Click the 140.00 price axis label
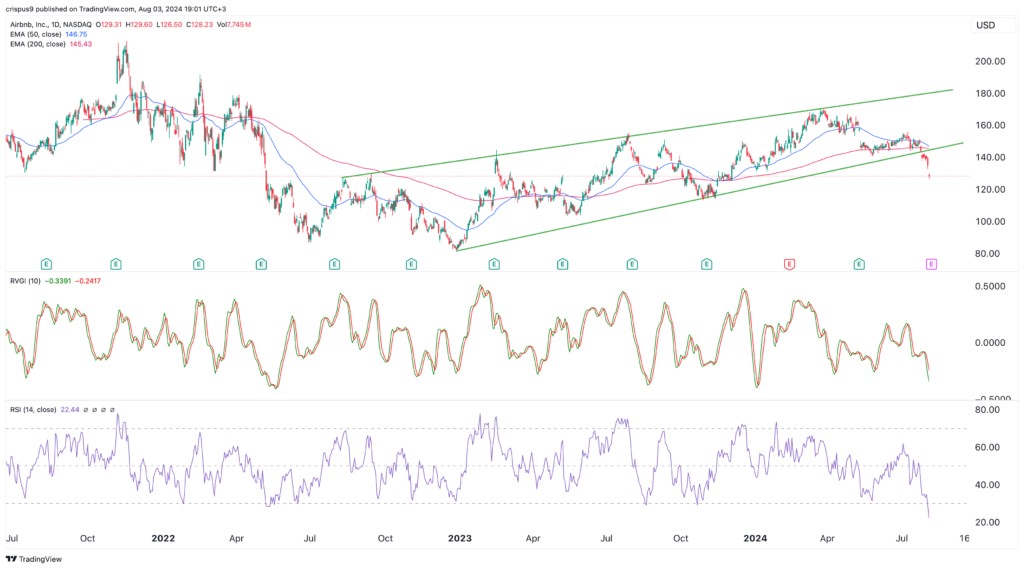Viewport: 1024px width, 569px height. point(990,157)
